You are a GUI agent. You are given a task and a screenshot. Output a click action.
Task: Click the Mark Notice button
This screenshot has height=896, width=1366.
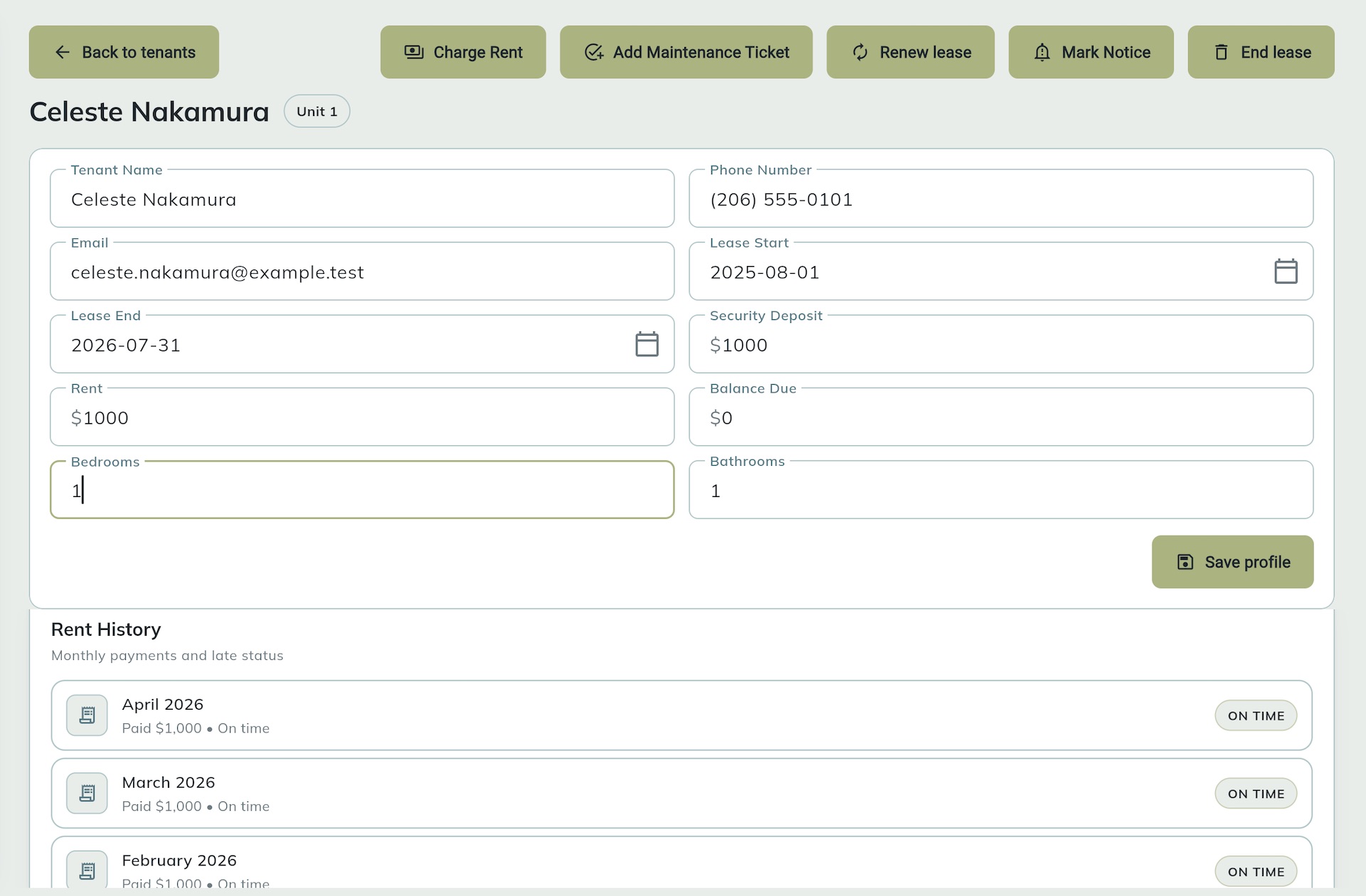pyautogui.click(x=1091, y=52)
